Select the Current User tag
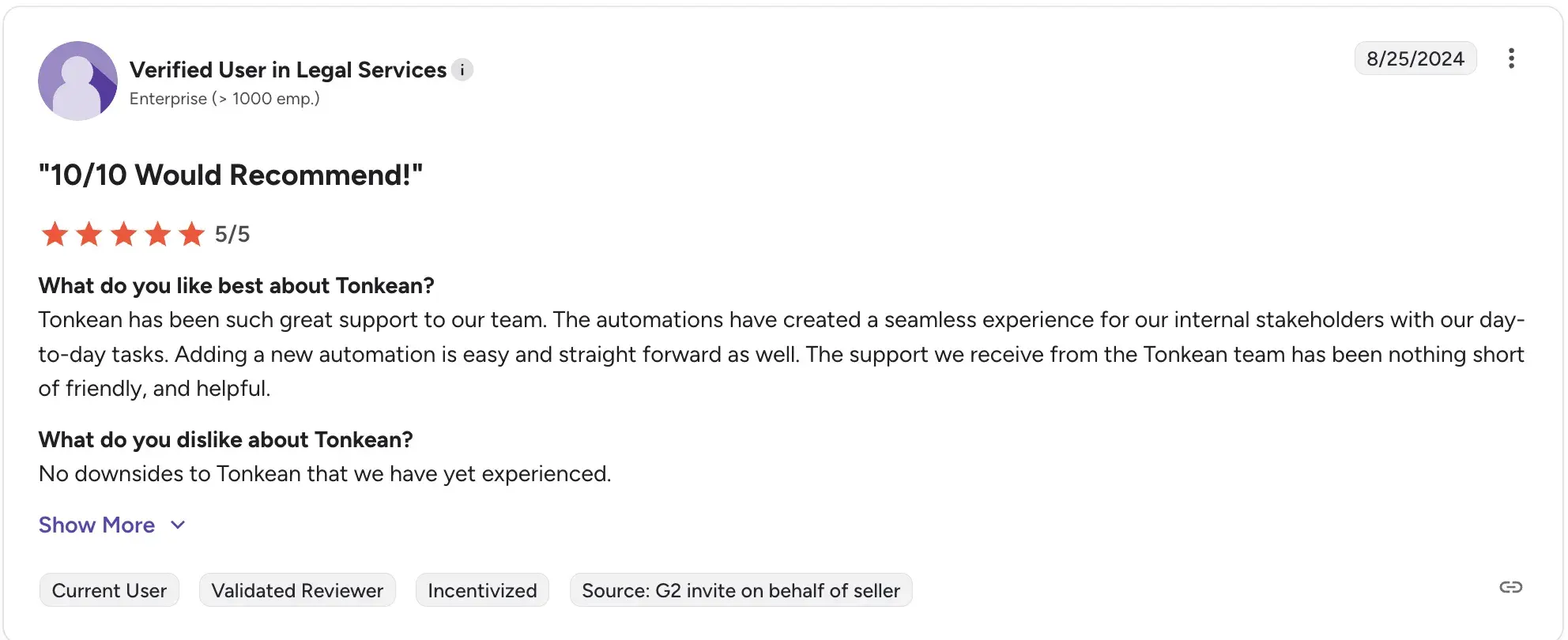Image resolution: width=1568 pixels, height=640 pixels. (109, 590)
